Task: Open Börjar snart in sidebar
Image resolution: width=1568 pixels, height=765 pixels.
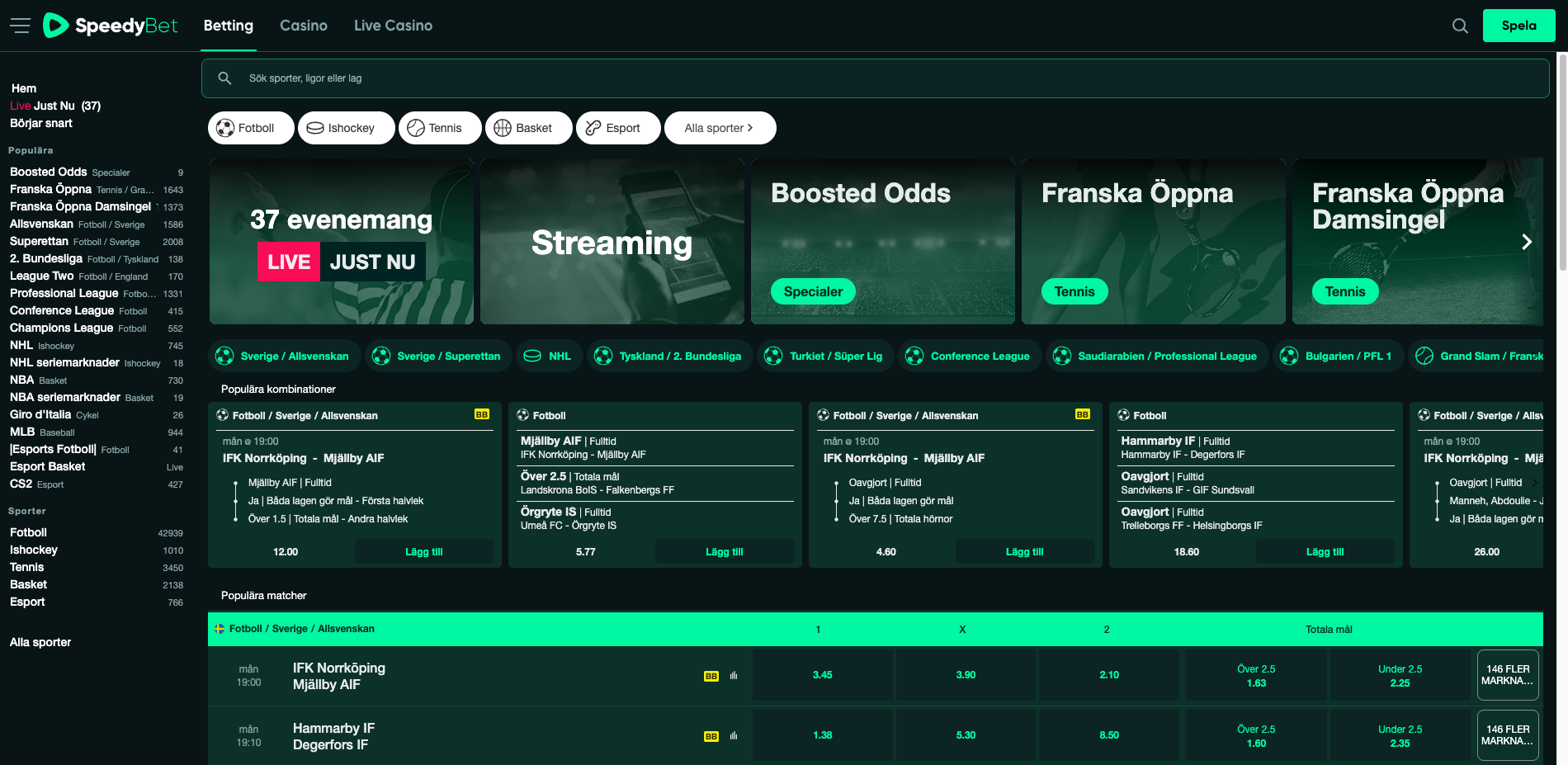Action: click(41, 123)
